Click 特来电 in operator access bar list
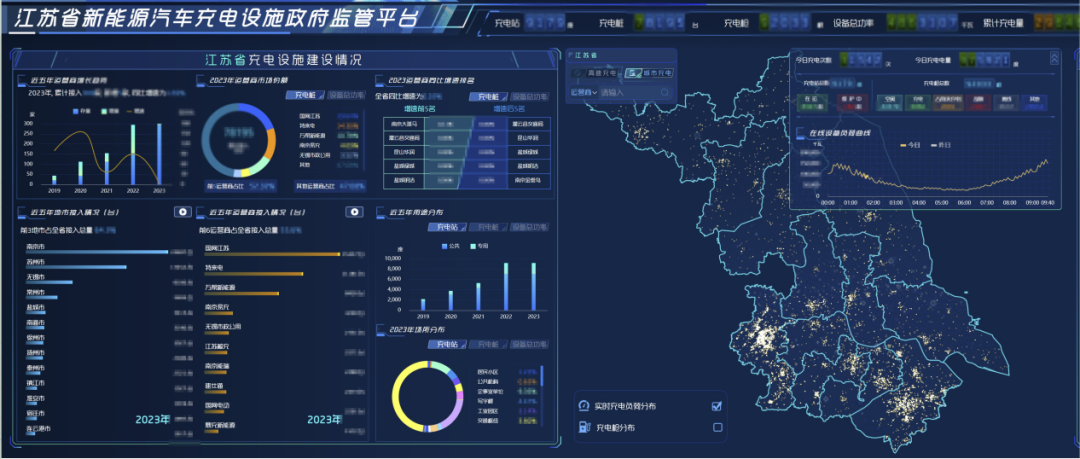Image resolution: width=1080 pixels, height=459 pixels. pos(214,266)
